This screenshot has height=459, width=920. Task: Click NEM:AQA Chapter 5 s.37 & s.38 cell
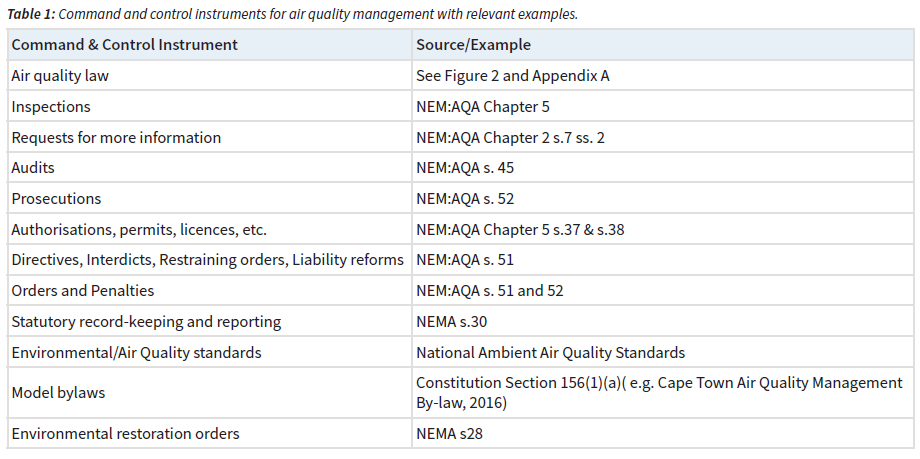point(519,230)
